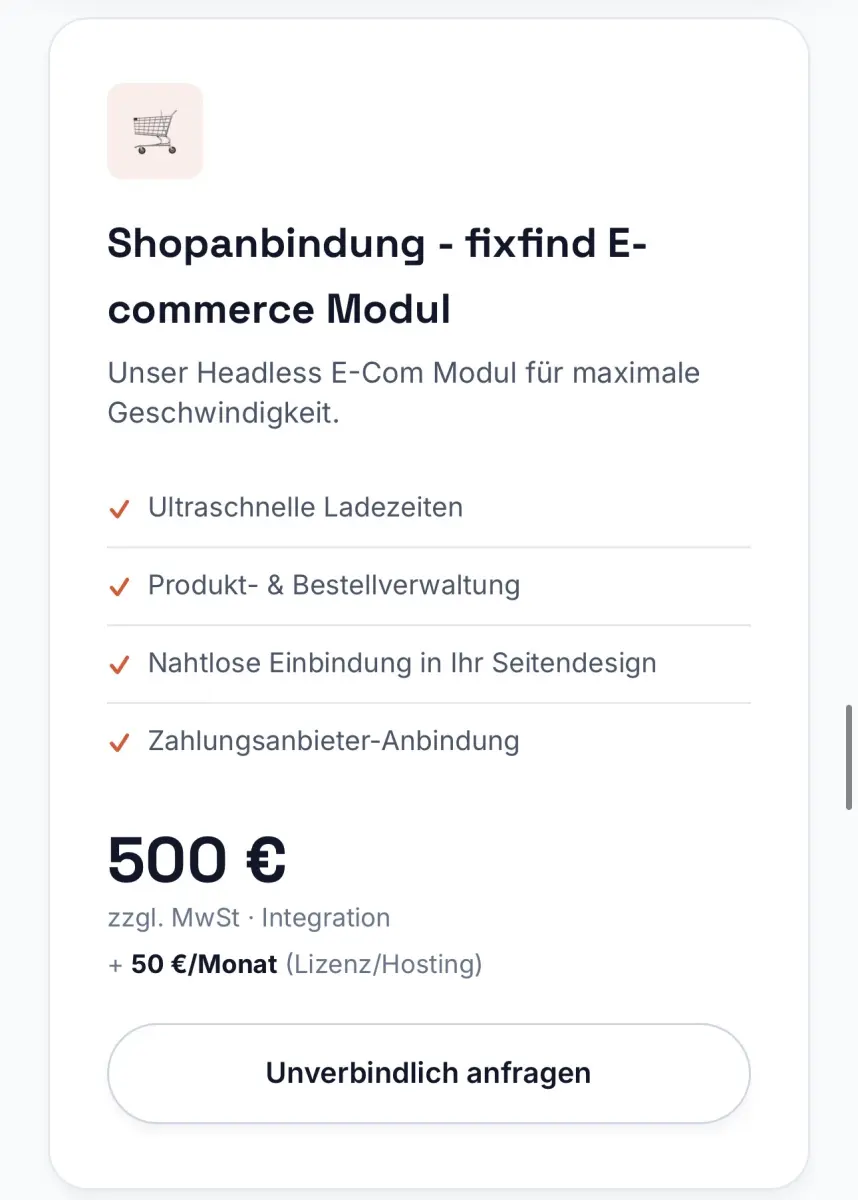Click the word Integration under the price

pyautogui.click(x=326, y=918)
